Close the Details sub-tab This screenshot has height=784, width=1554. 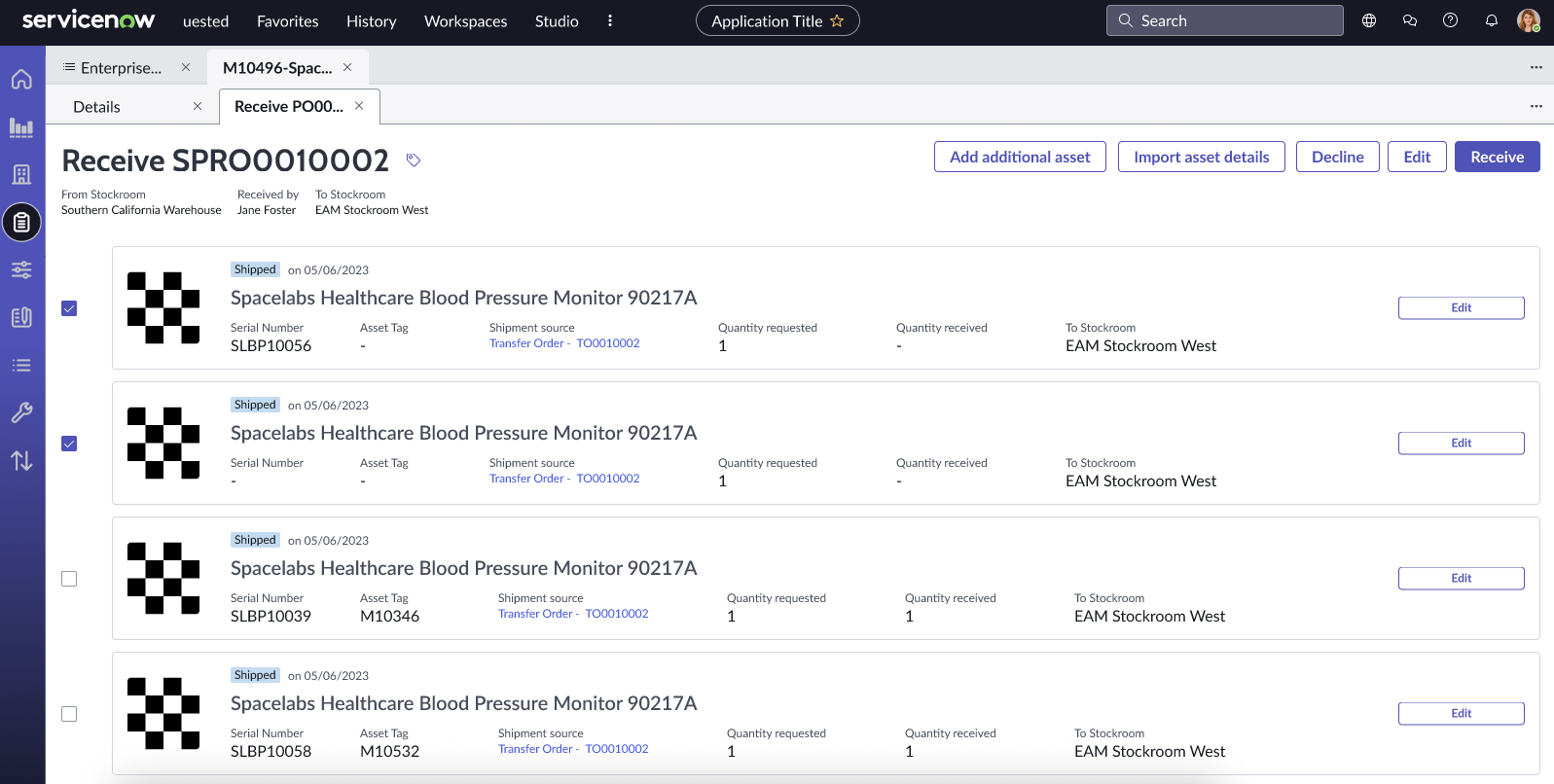tap(198, 106)
